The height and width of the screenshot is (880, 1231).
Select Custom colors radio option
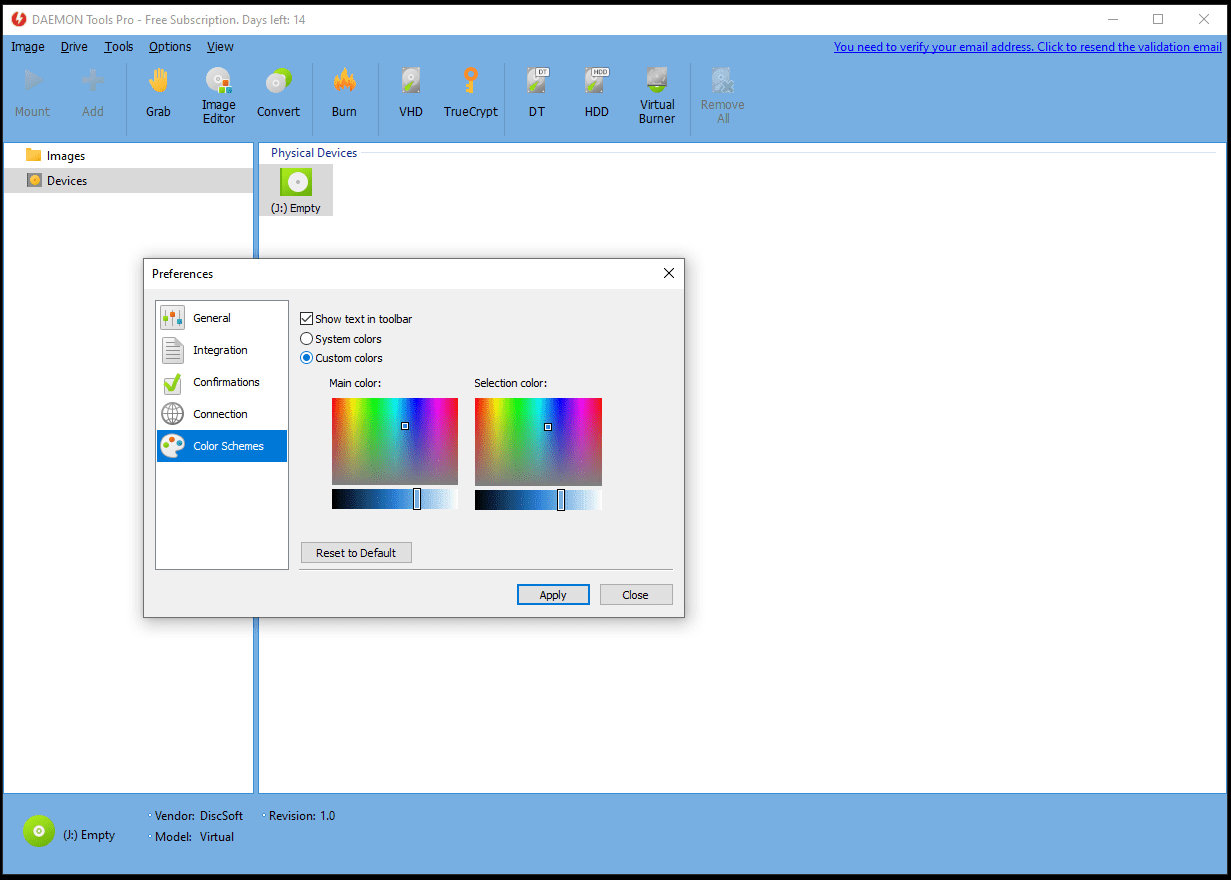click(307, 358)
